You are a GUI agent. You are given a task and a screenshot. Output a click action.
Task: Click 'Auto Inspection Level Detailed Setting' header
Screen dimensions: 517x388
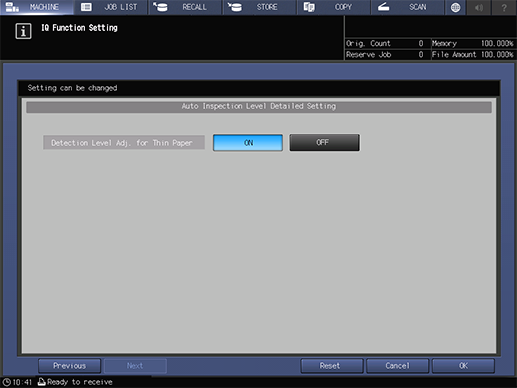[x=259, y=106]
